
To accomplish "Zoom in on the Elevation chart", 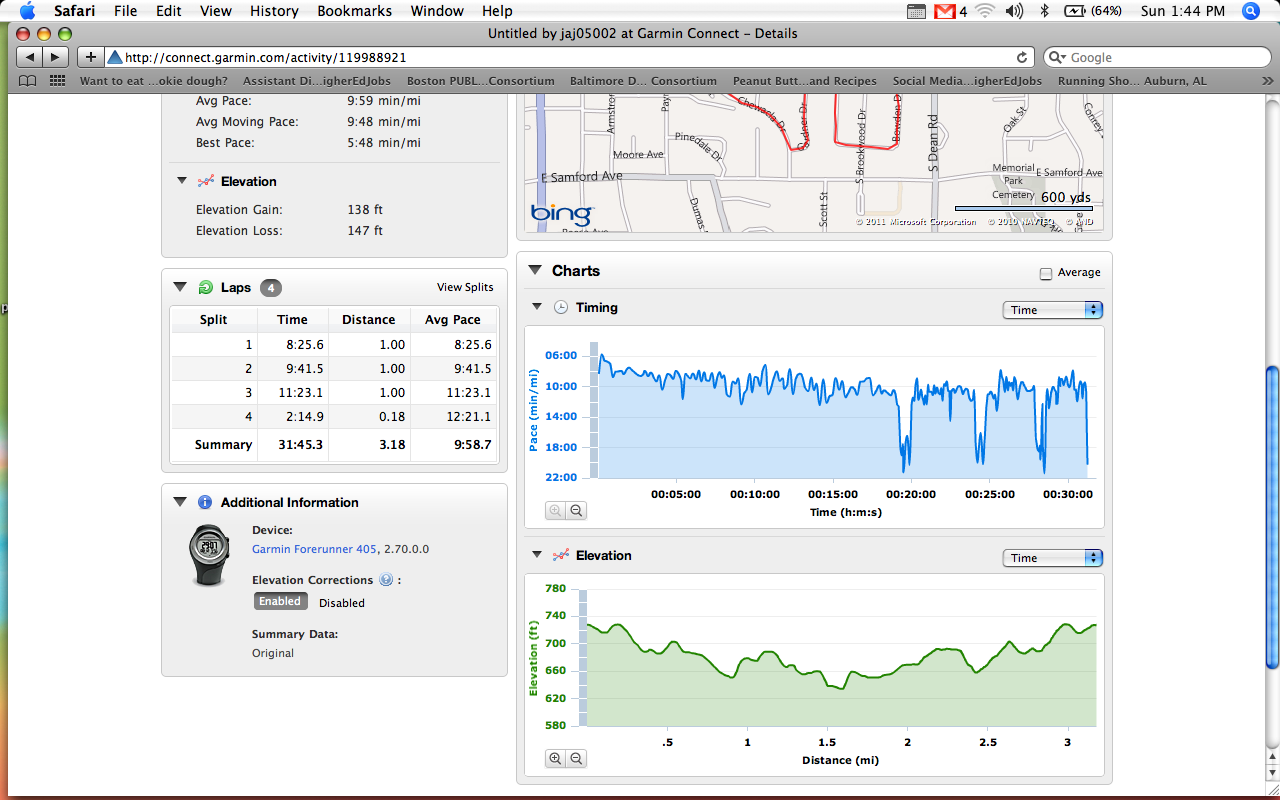I will point(555,759).
